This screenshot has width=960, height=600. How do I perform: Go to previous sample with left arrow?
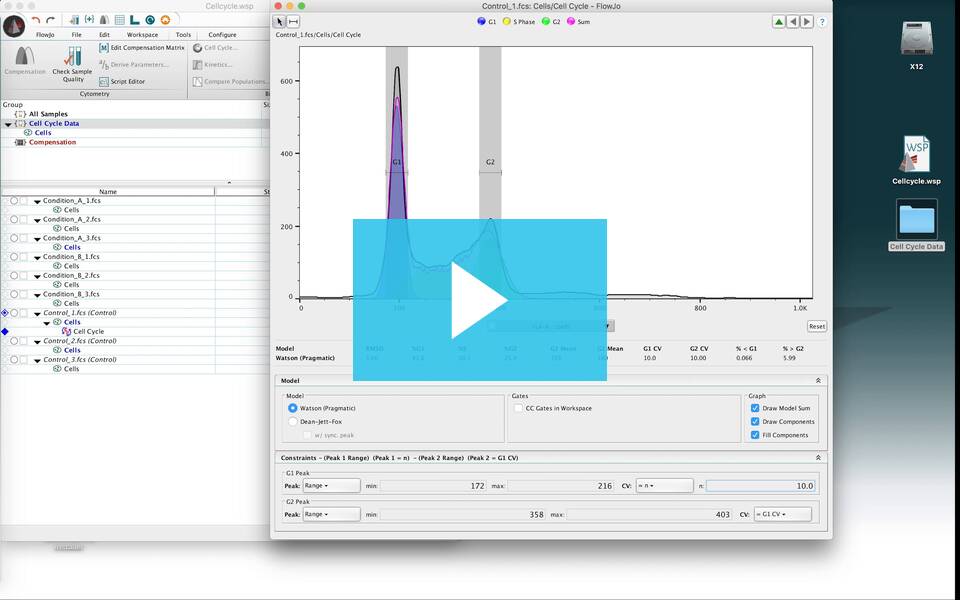[793, 21]
